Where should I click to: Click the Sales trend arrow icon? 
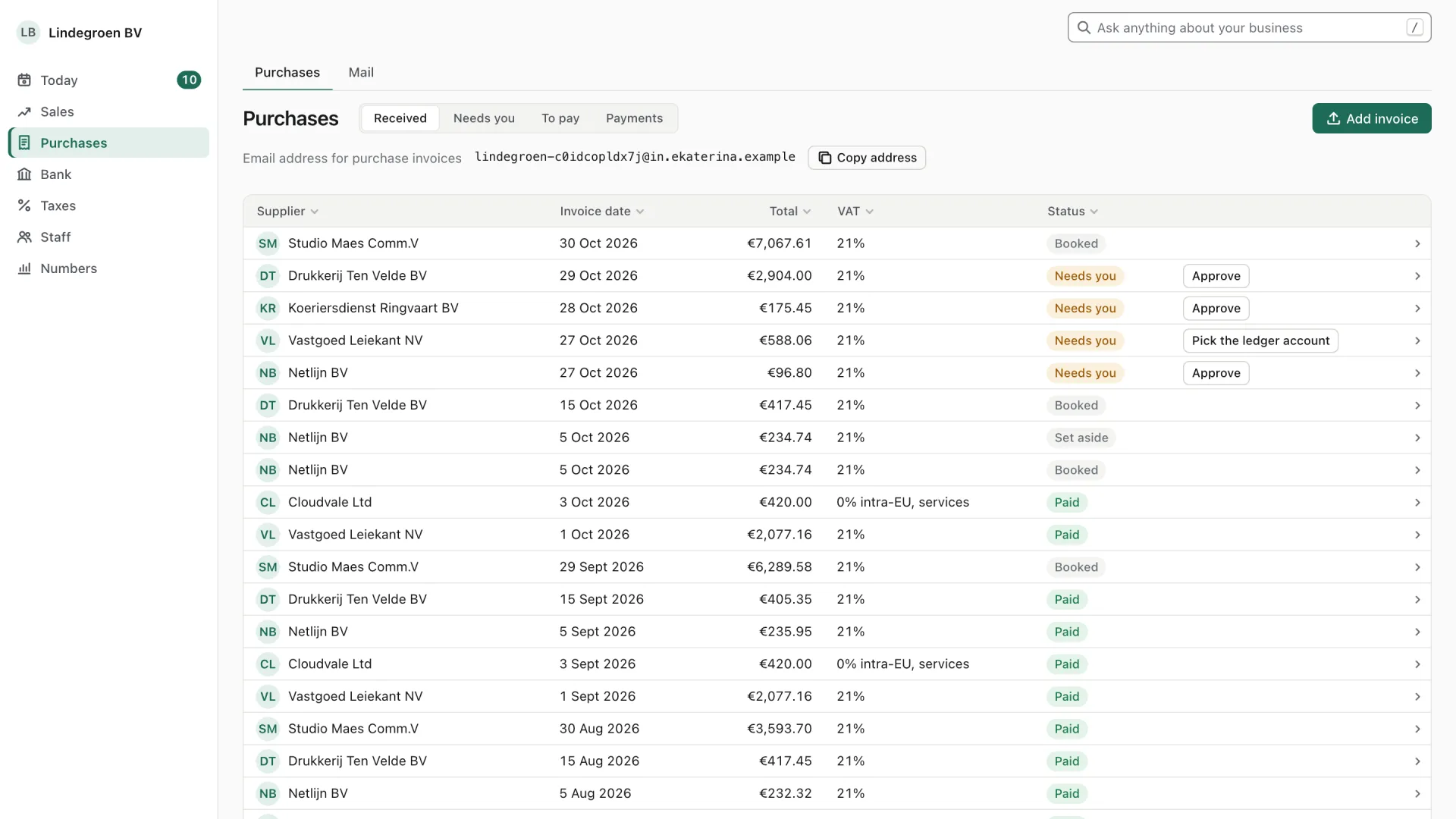pyautogui.click(x=24, y=111)
